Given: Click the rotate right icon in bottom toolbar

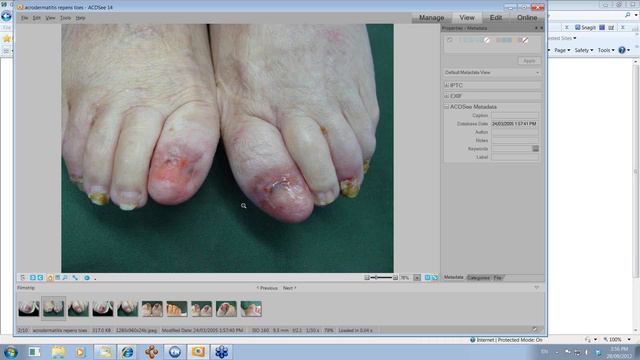Looking at the screenshot, I should [40, 278].
